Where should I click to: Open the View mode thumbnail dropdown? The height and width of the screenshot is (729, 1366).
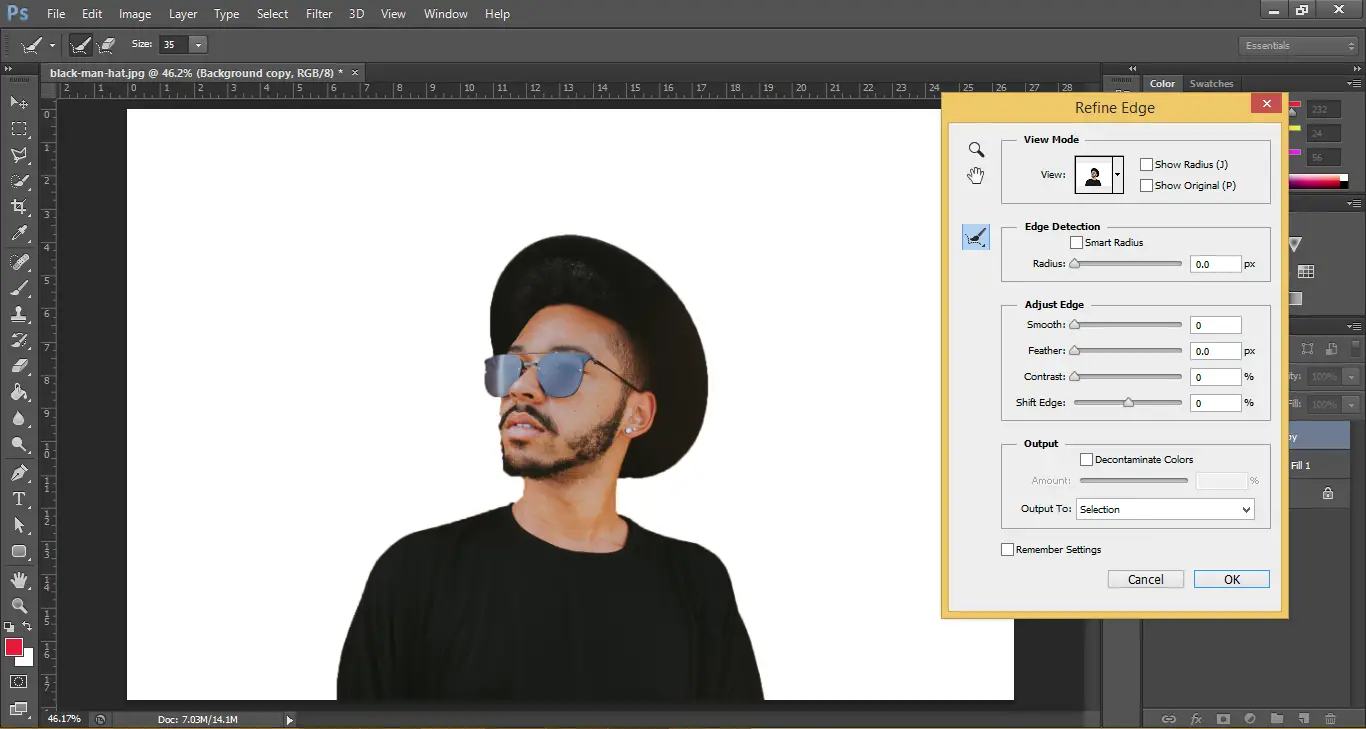(1118, 175)
